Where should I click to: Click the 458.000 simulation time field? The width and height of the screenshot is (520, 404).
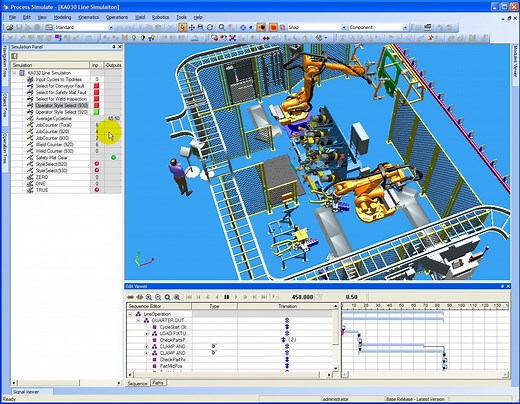pyautogui.click(x=302, y=297)
